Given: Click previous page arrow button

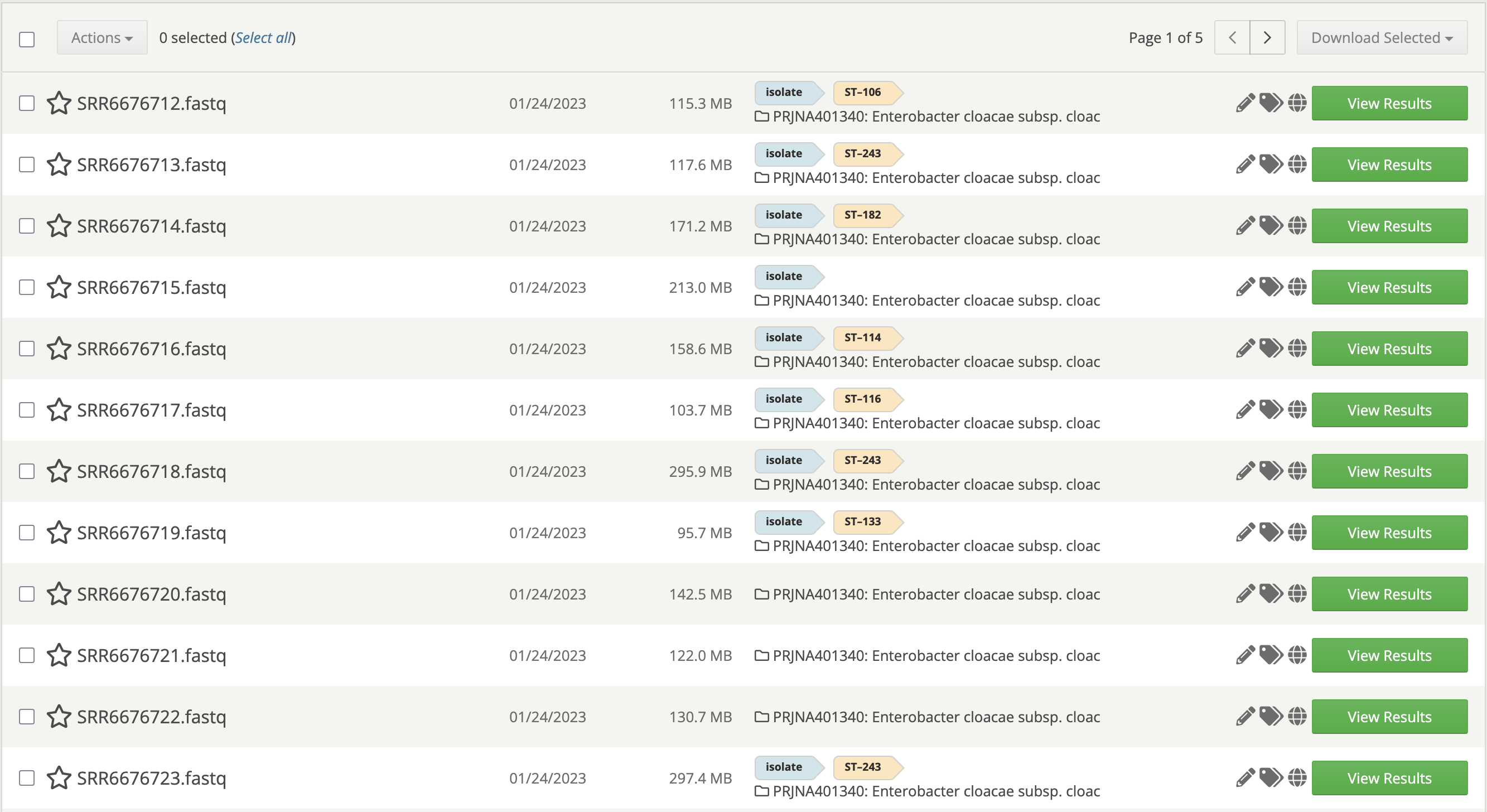Looking at the screenshot, I should click(1232, 37).
